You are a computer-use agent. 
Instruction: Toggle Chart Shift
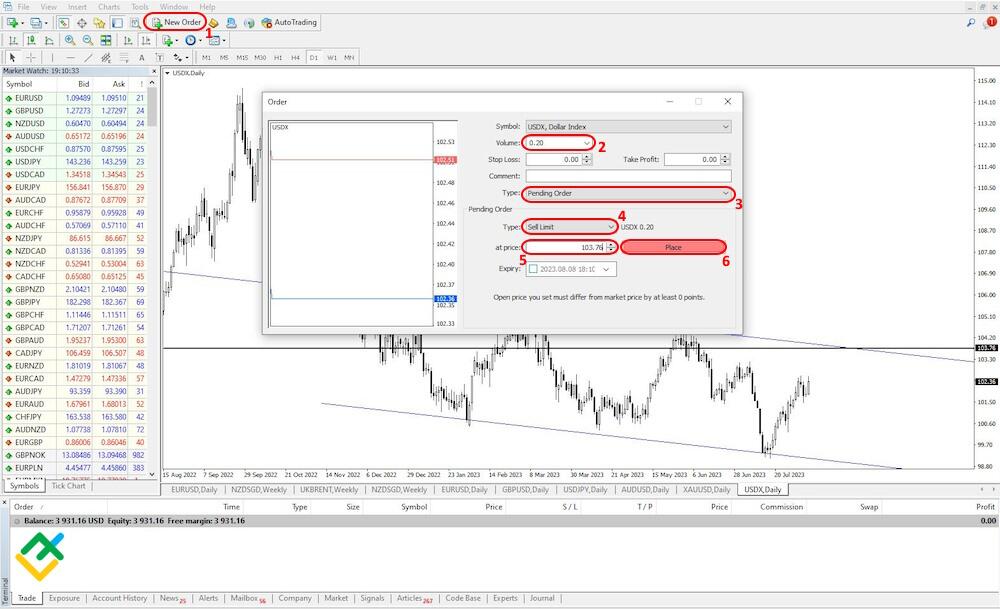tap(145, 40)
